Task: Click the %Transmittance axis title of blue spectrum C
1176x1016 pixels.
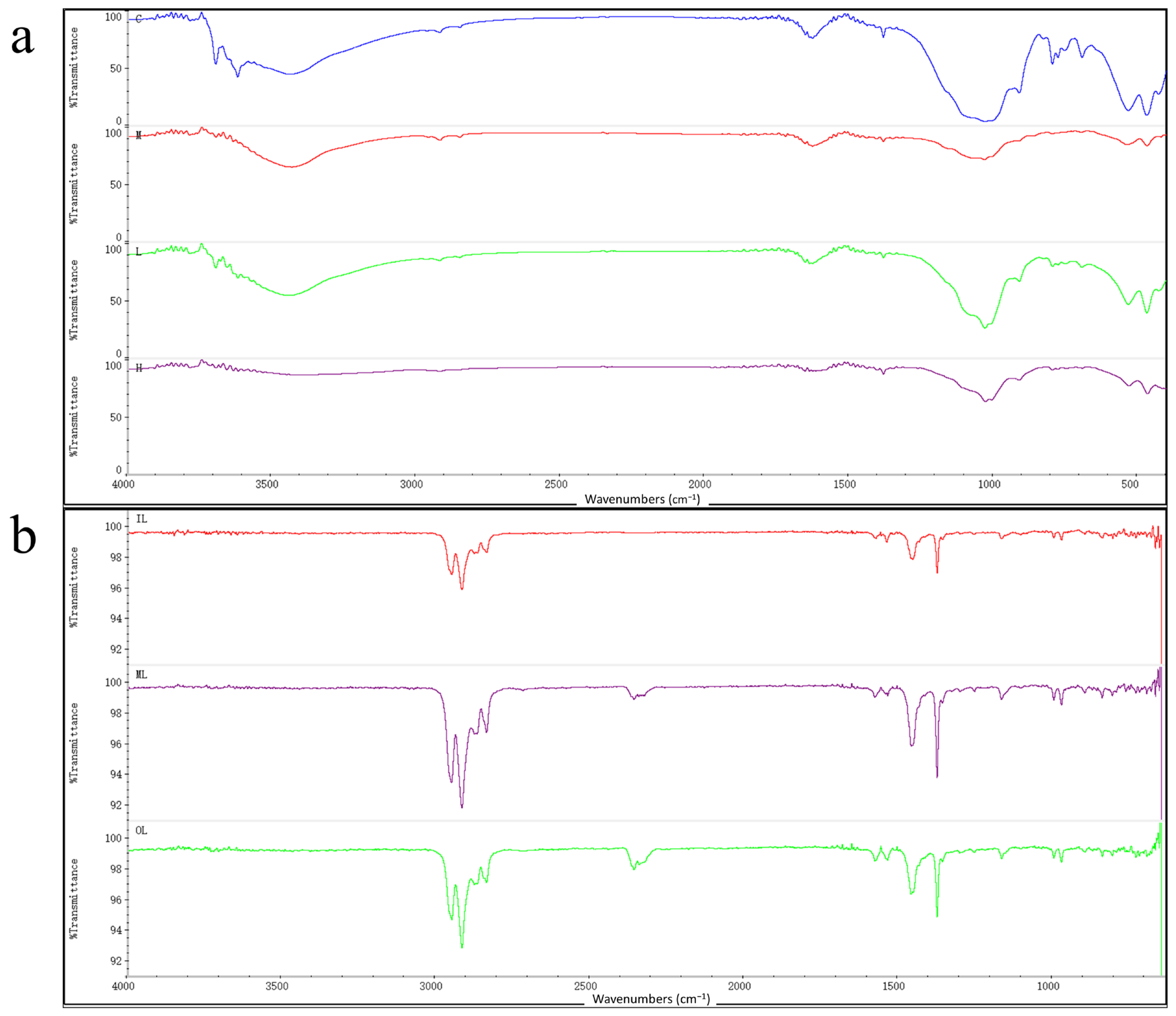Action: (74, 68)
